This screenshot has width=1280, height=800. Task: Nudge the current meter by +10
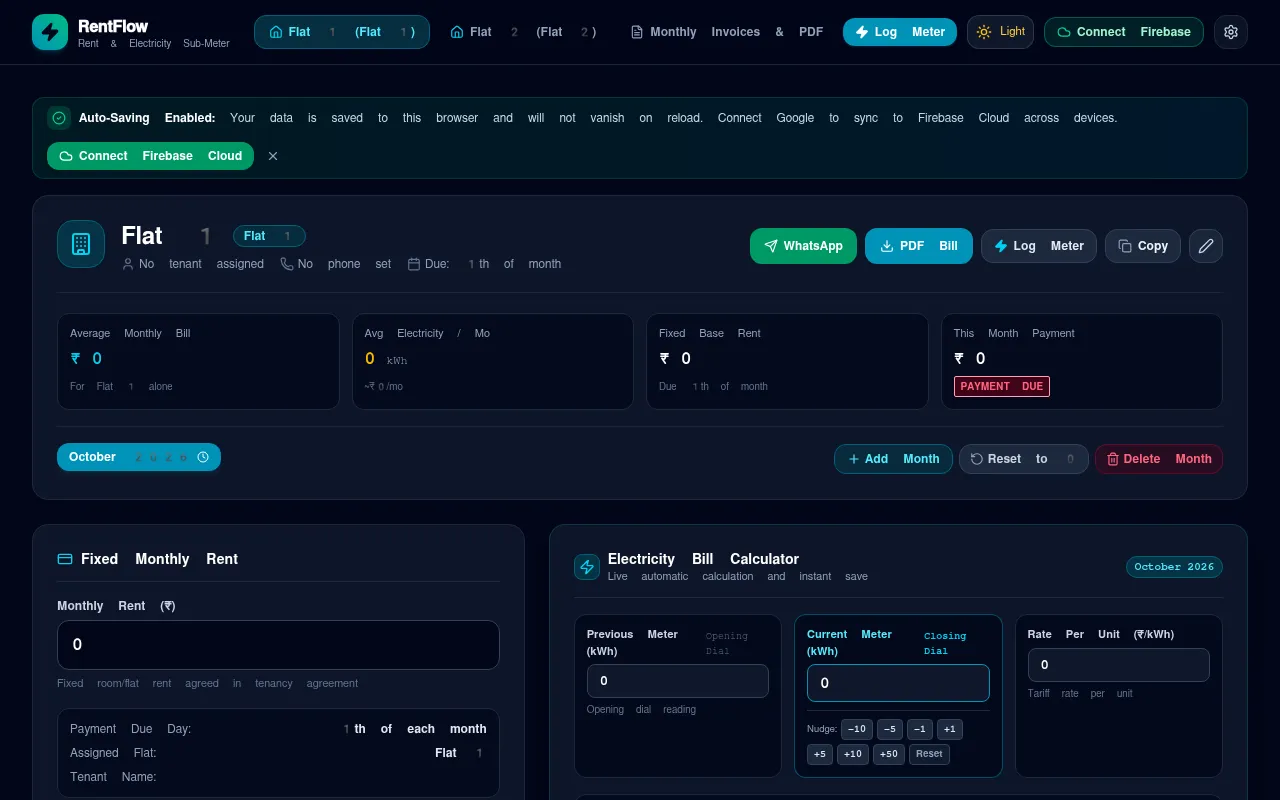[853, 754]
